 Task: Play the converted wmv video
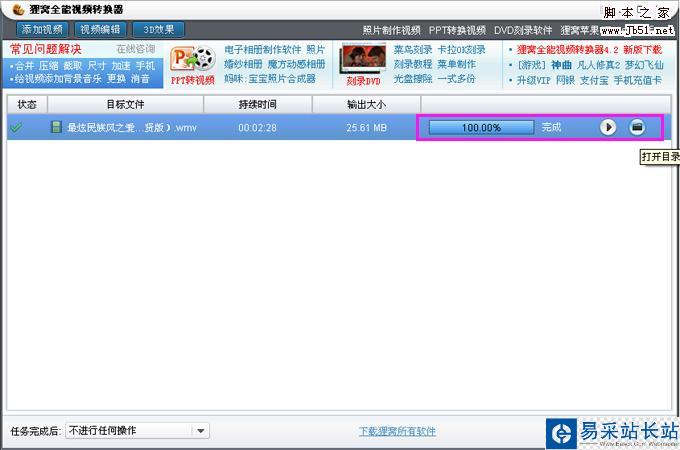click(x=608, y=127)
